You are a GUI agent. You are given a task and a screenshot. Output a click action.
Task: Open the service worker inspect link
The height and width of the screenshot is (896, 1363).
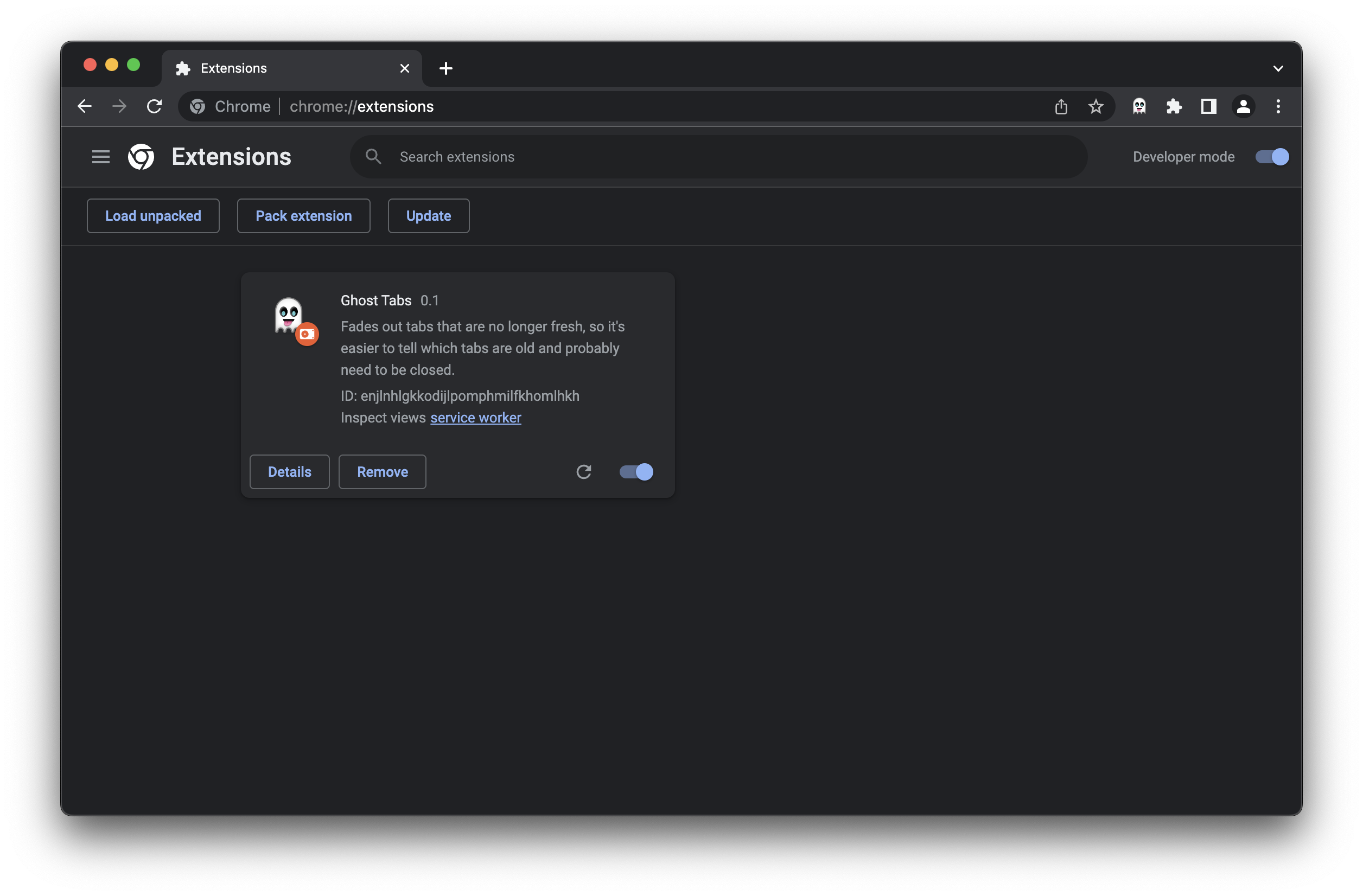[475, 418]
